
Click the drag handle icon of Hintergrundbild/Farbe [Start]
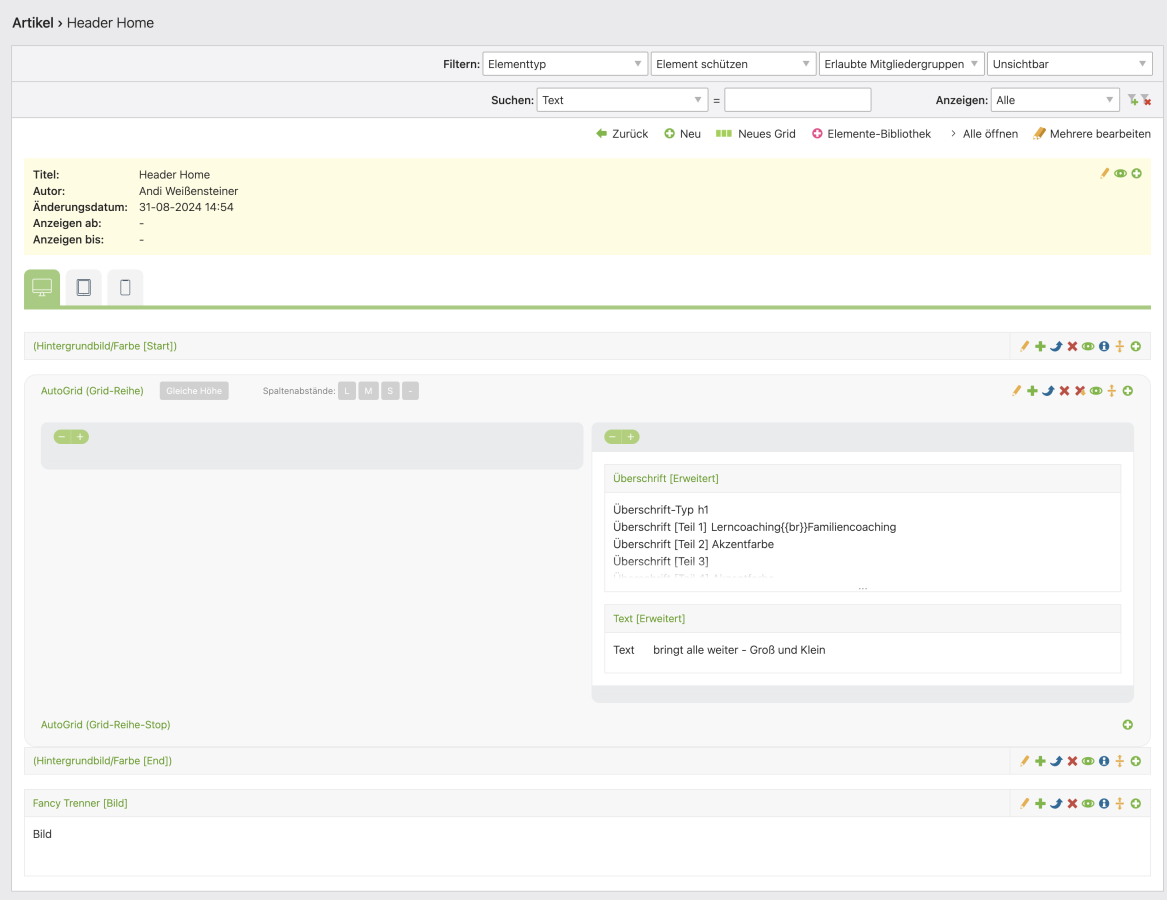pos(1120,346)
